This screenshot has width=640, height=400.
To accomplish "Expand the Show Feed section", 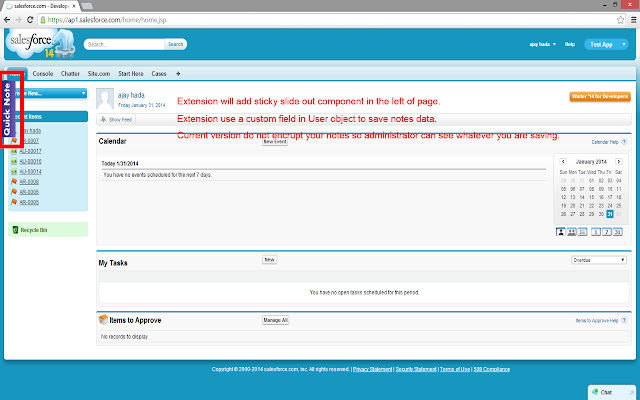I will 117,117.
